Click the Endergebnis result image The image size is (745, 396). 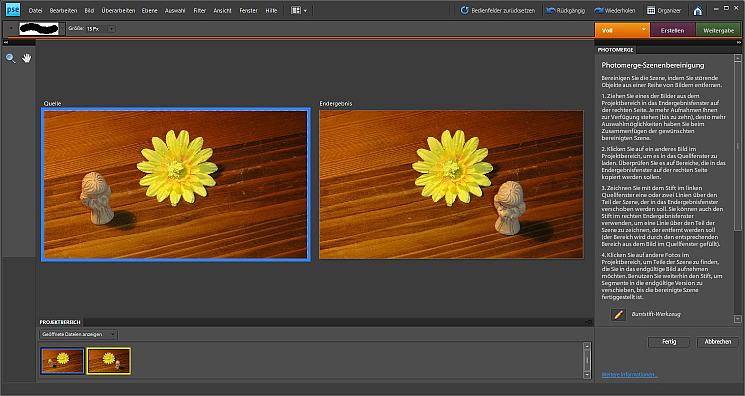(x=451, y=184)
